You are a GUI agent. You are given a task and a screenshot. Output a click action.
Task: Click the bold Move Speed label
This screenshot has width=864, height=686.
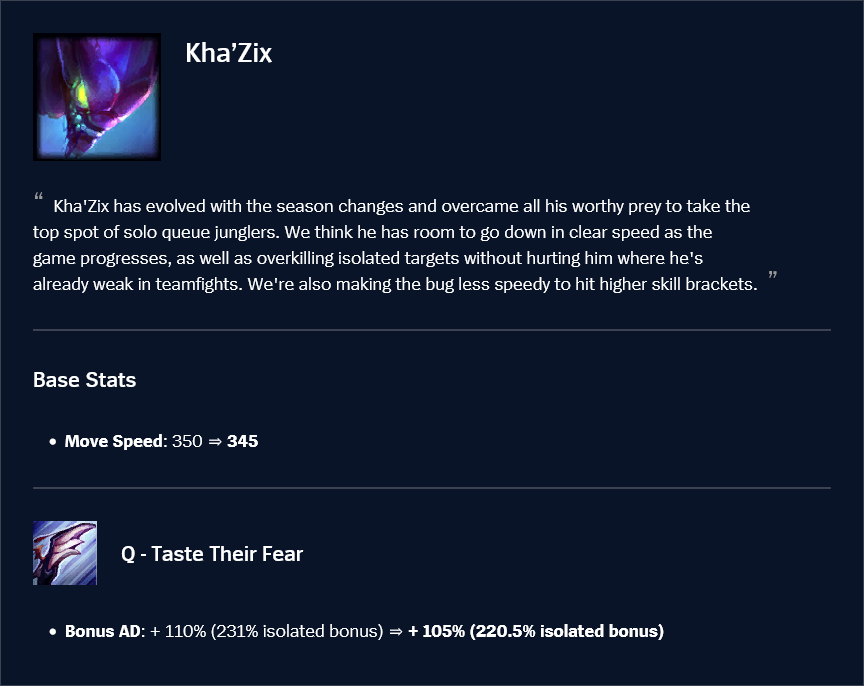point(112,441)
